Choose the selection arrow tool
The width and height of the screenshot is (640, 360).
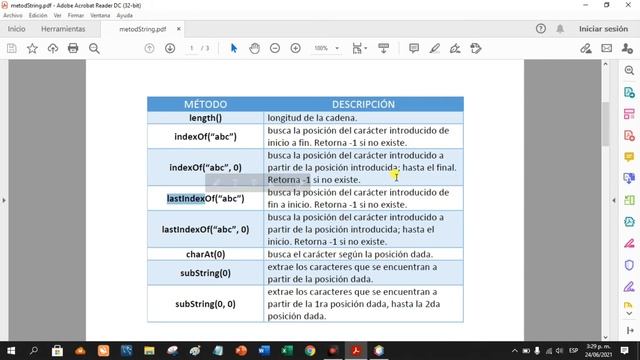click(x=234, y=49)
